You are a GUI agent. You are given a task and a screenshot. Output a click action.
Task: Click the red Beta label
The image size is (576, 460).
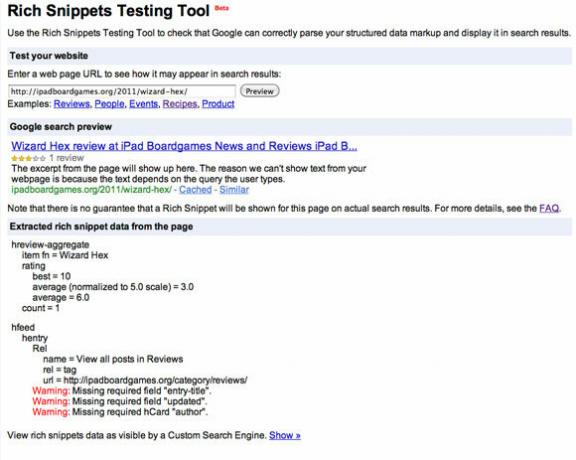[x=222, y=8]
